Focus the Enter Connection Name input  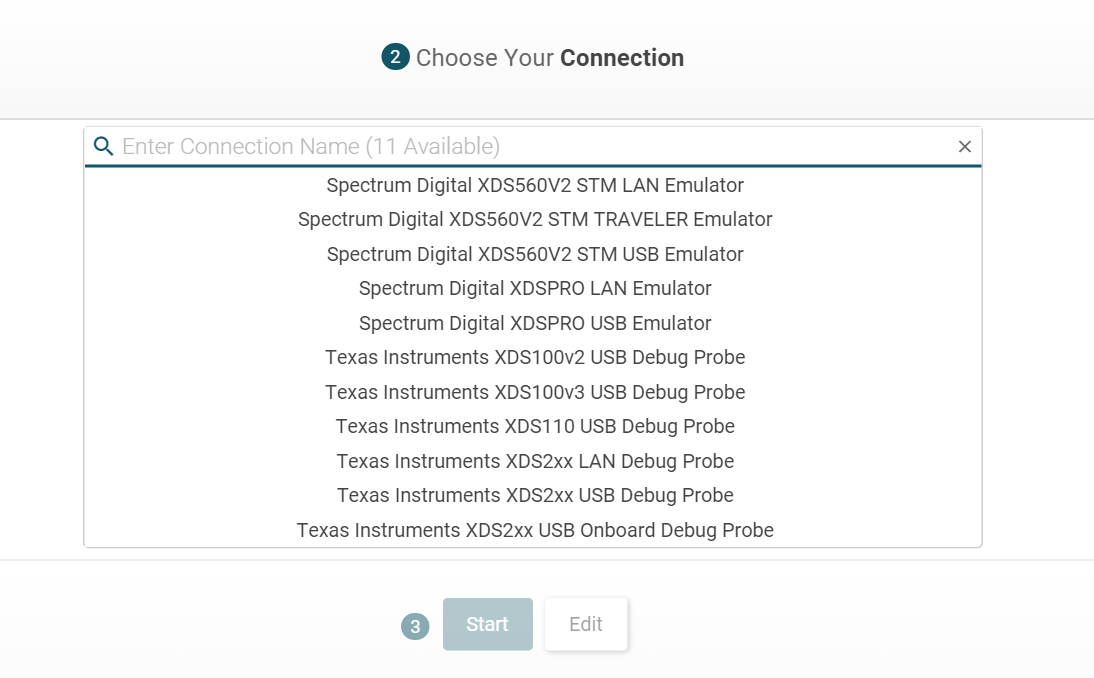coord(530,147)
